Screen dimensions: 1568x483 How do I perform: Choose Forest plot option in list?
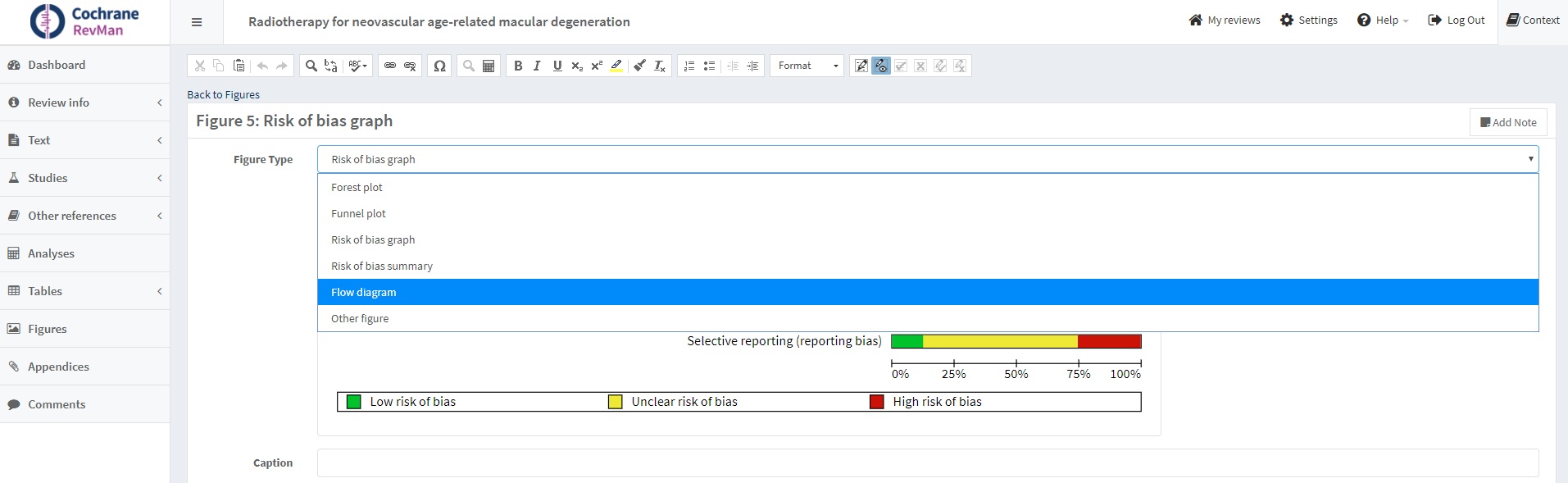click(x=357, y=187)
